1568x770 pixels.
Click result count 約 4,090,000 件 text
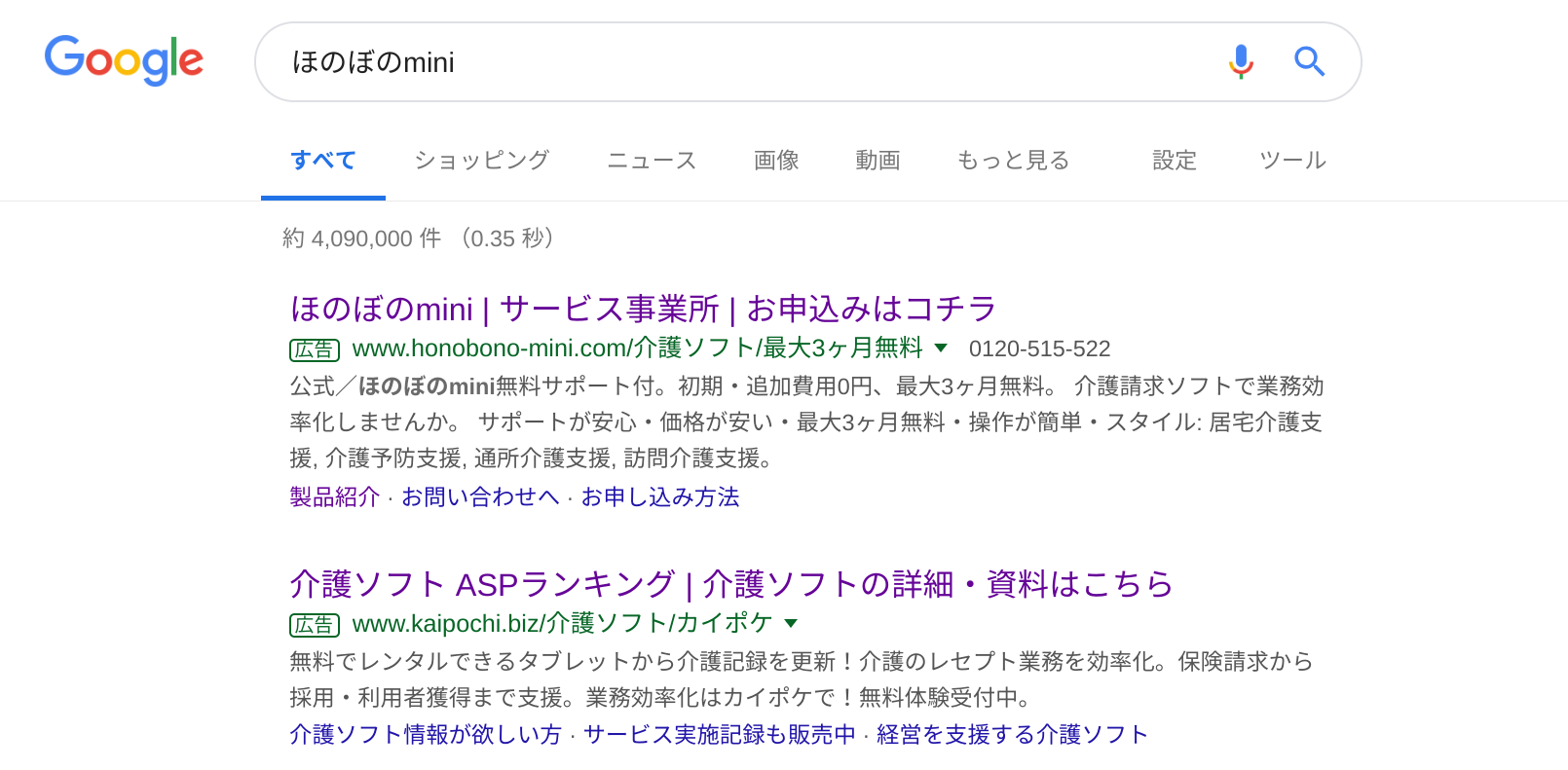[x=361, y=238]
